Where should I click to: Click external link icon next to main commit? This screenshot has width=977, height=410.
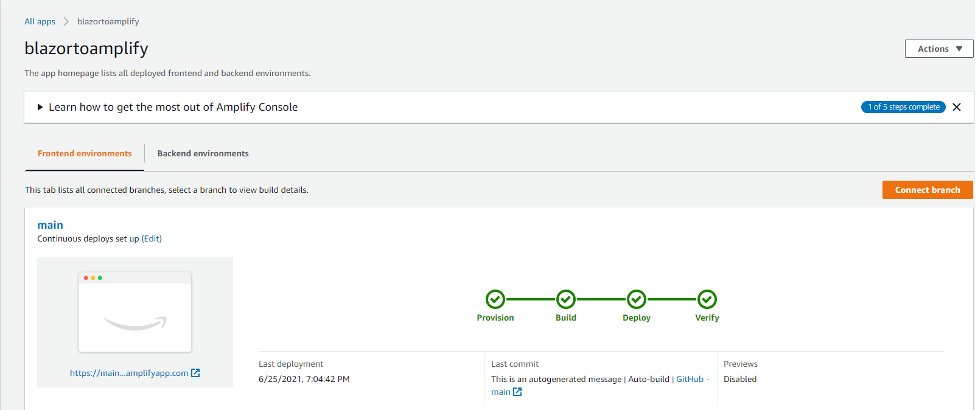[517, 392]
